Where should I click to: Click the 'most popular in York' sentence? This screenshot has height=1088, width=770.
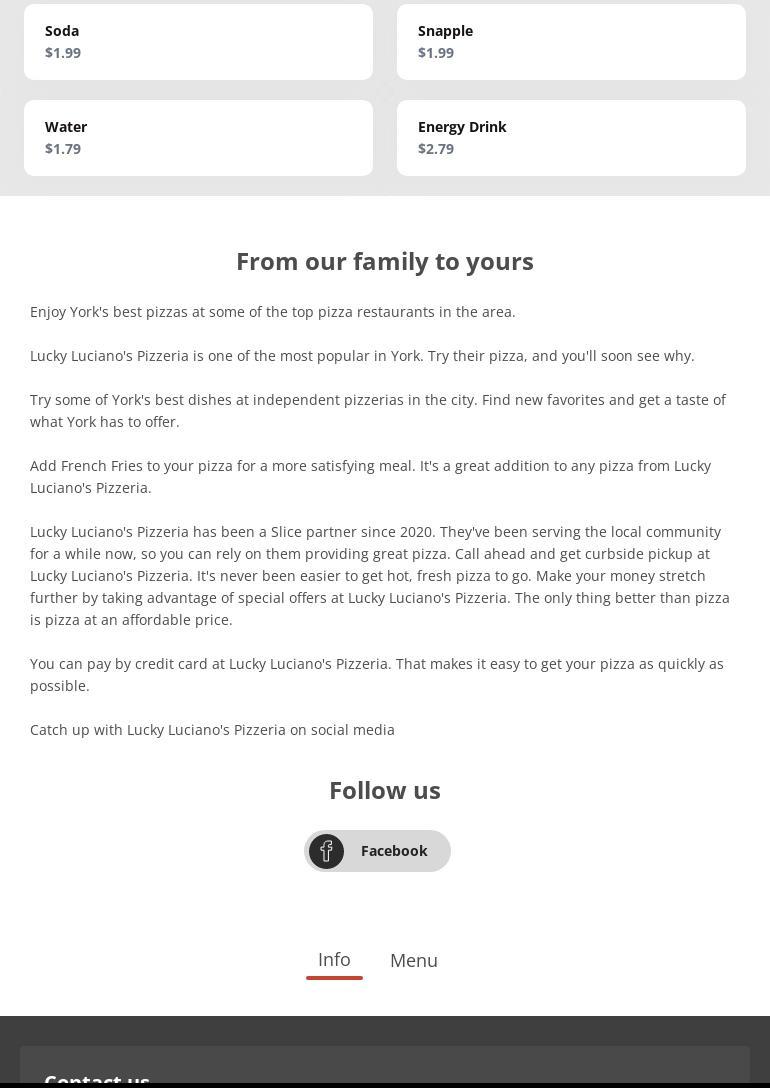pos(362,356)
